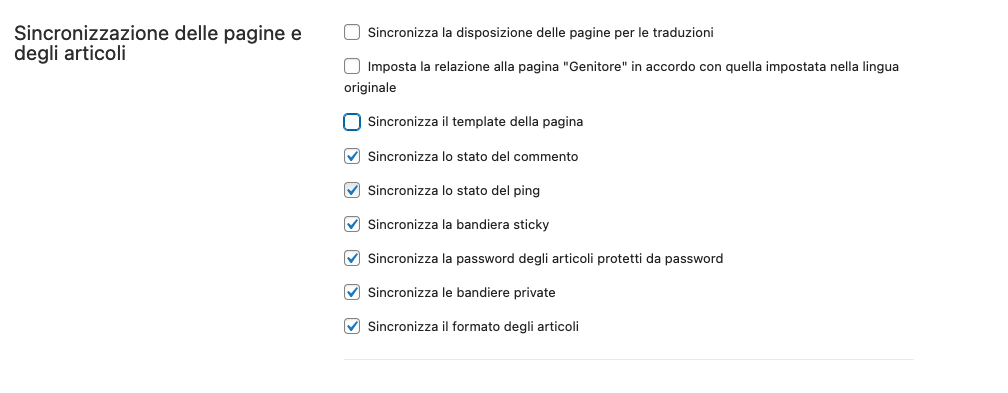Disable the Sincronizza lo stato del ping checkbox
Screen dimensions: 1008x393
352,190
